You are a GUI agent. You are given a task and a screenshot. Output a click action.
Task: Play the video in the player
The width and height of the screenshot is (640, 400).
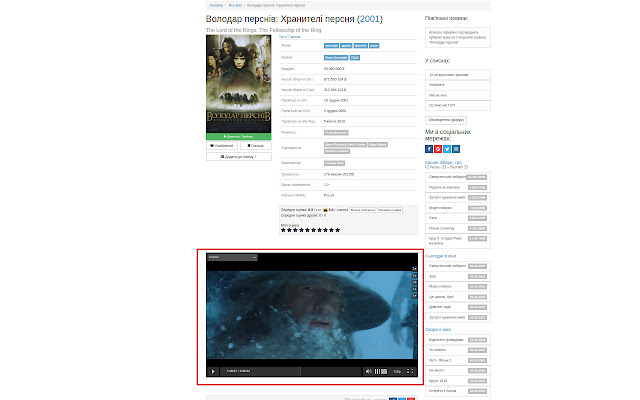click(213, 371)
